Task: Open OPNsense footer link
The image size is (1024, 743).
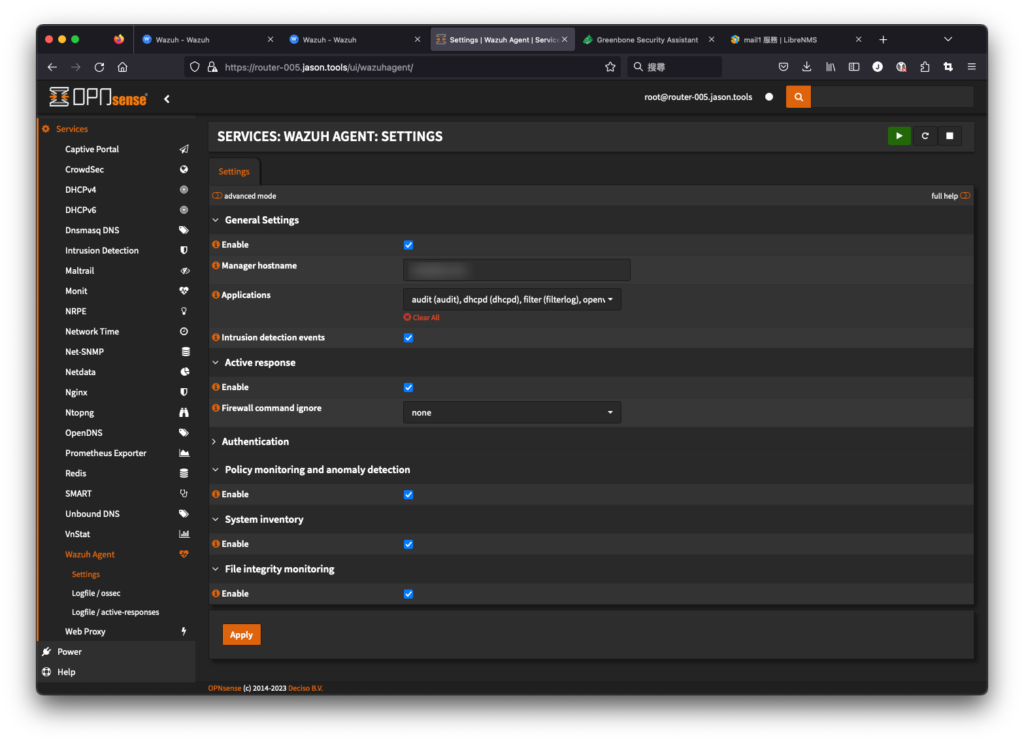Action: click(x=225, y=688)
